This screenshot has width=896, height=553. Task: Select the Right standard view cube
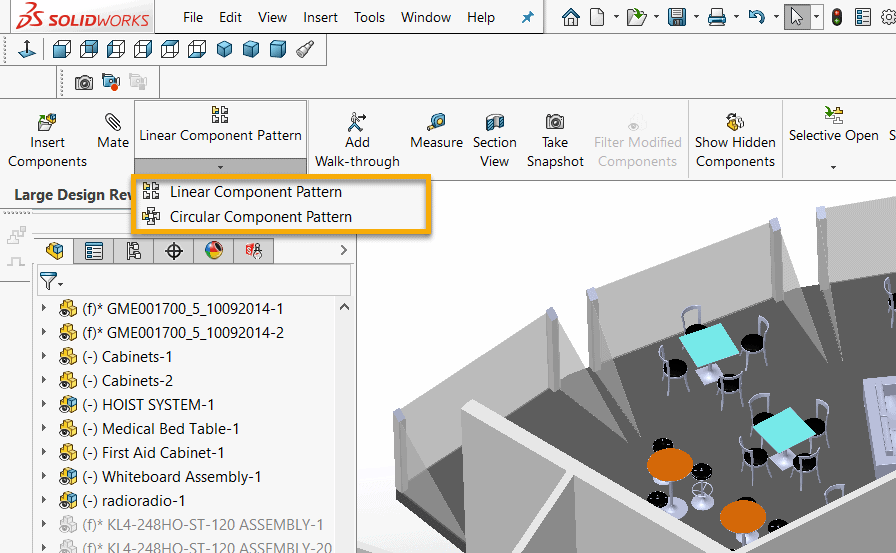pos(143,50)
